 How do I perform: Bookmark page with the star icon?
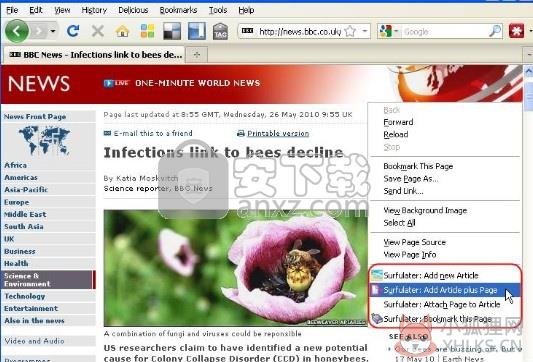[x=350, y=31]
